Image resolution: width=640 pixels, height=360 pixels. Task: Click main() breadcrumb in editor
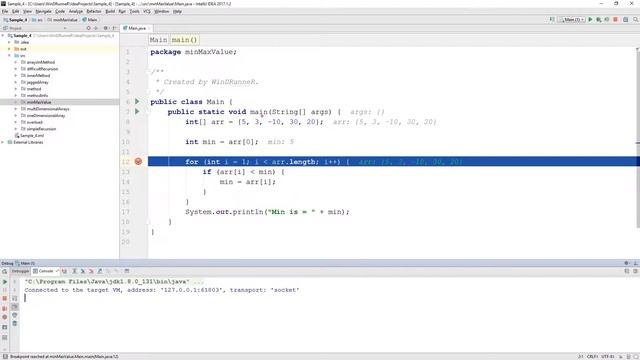[x=184, y=40]
